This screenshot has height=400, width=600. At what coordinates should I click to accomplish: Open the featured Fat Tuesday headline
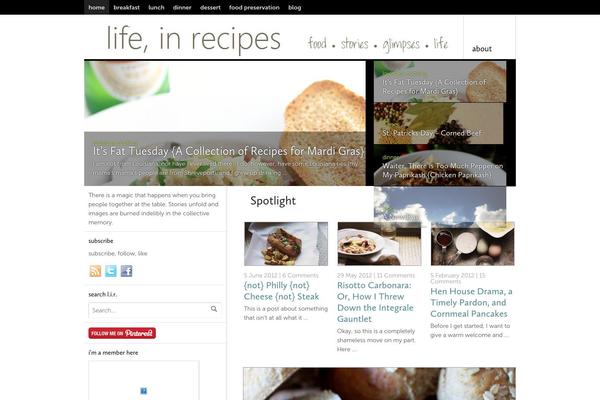pyautogui.click(x=228, y=151)
